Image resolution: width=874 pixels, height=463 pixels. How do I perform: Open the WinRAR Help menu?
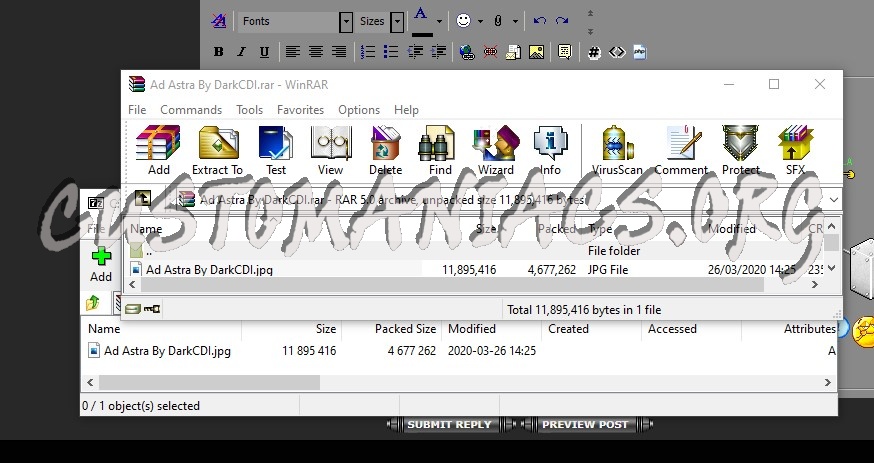click(x=406, y=110)
